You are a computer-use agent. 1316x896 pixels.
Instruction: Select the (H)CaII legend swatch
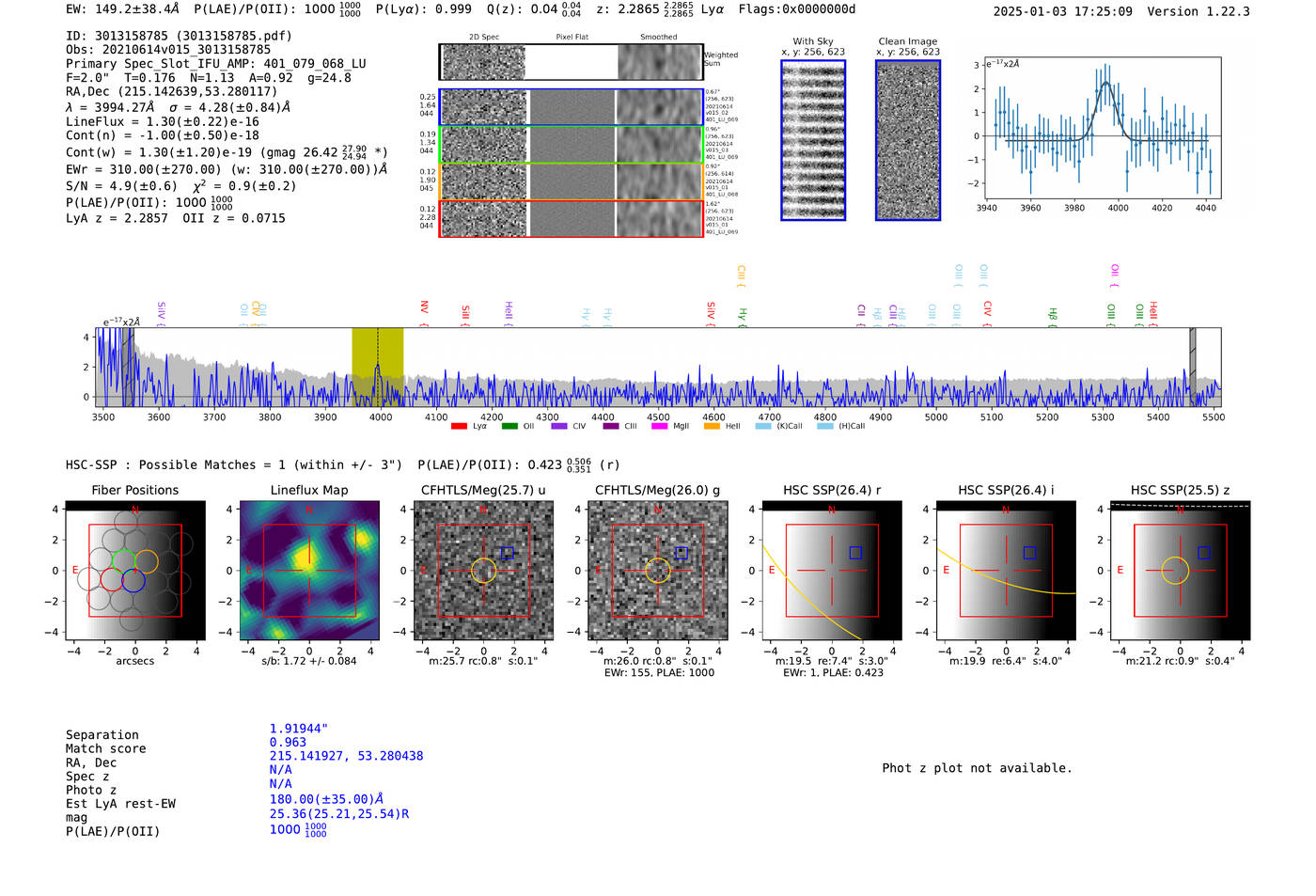(x=825, y=426)
